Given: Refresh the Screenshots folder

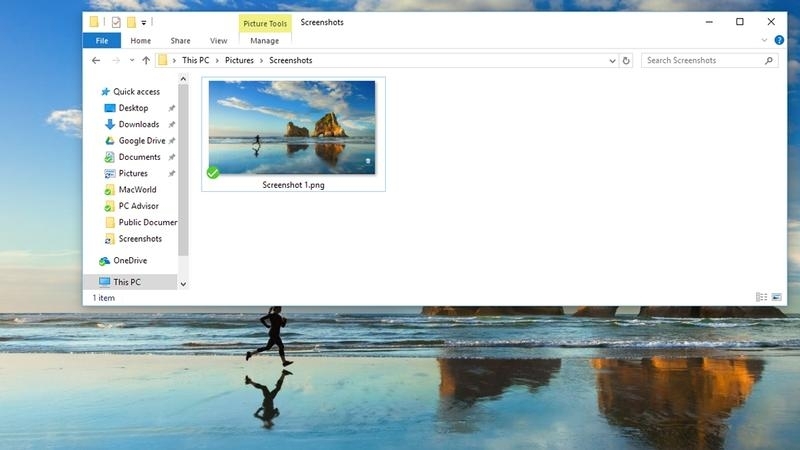Looking at the screenshot, I should click(x=626, y=61).
